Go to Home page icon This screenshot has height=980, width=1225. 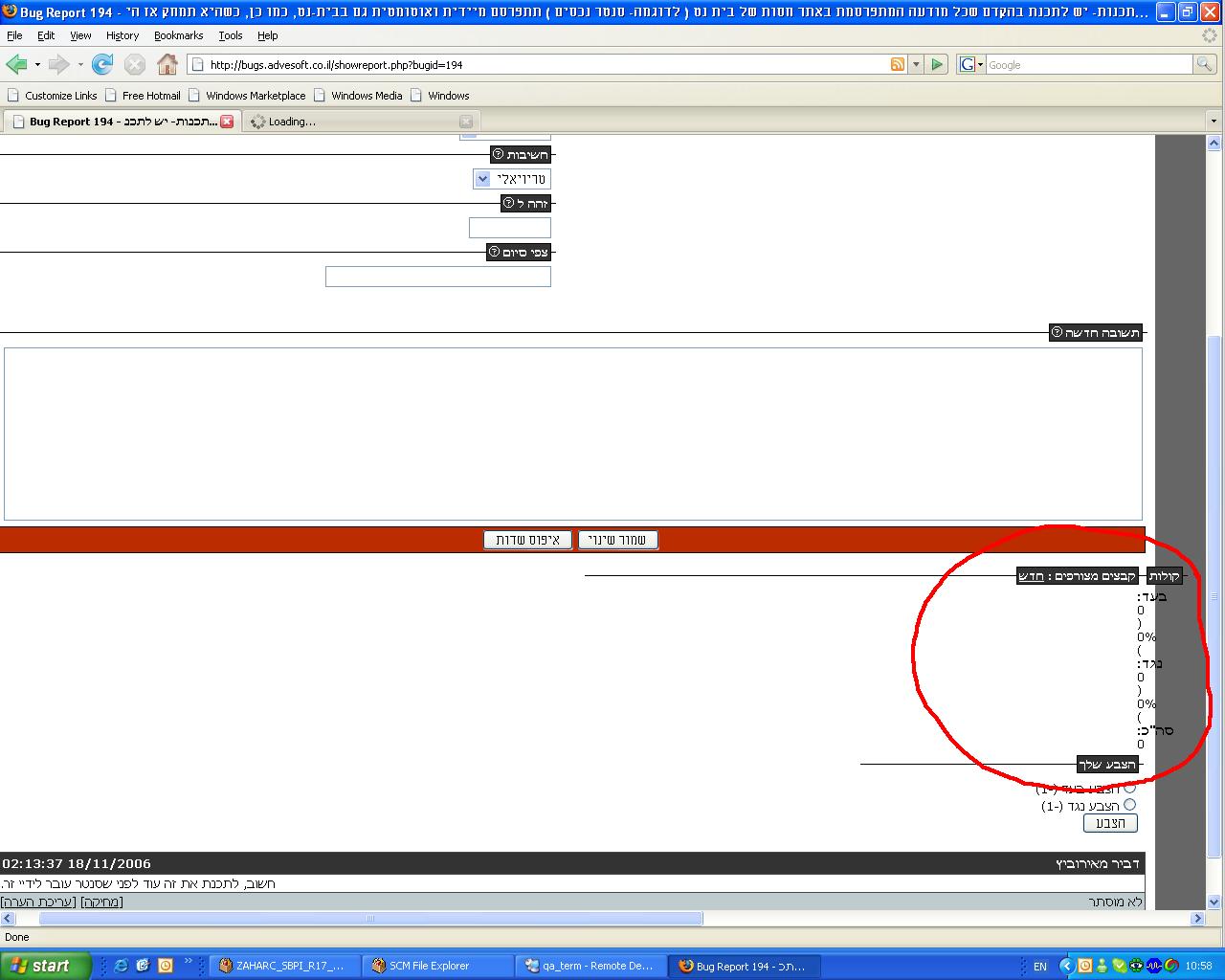click(x=167, y=64)
